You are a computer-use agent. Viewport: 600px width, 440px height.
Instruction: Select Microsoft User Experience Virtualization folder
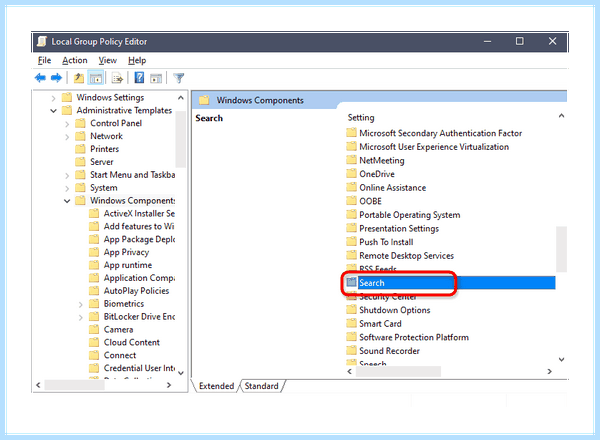click(x=434, y=147)
